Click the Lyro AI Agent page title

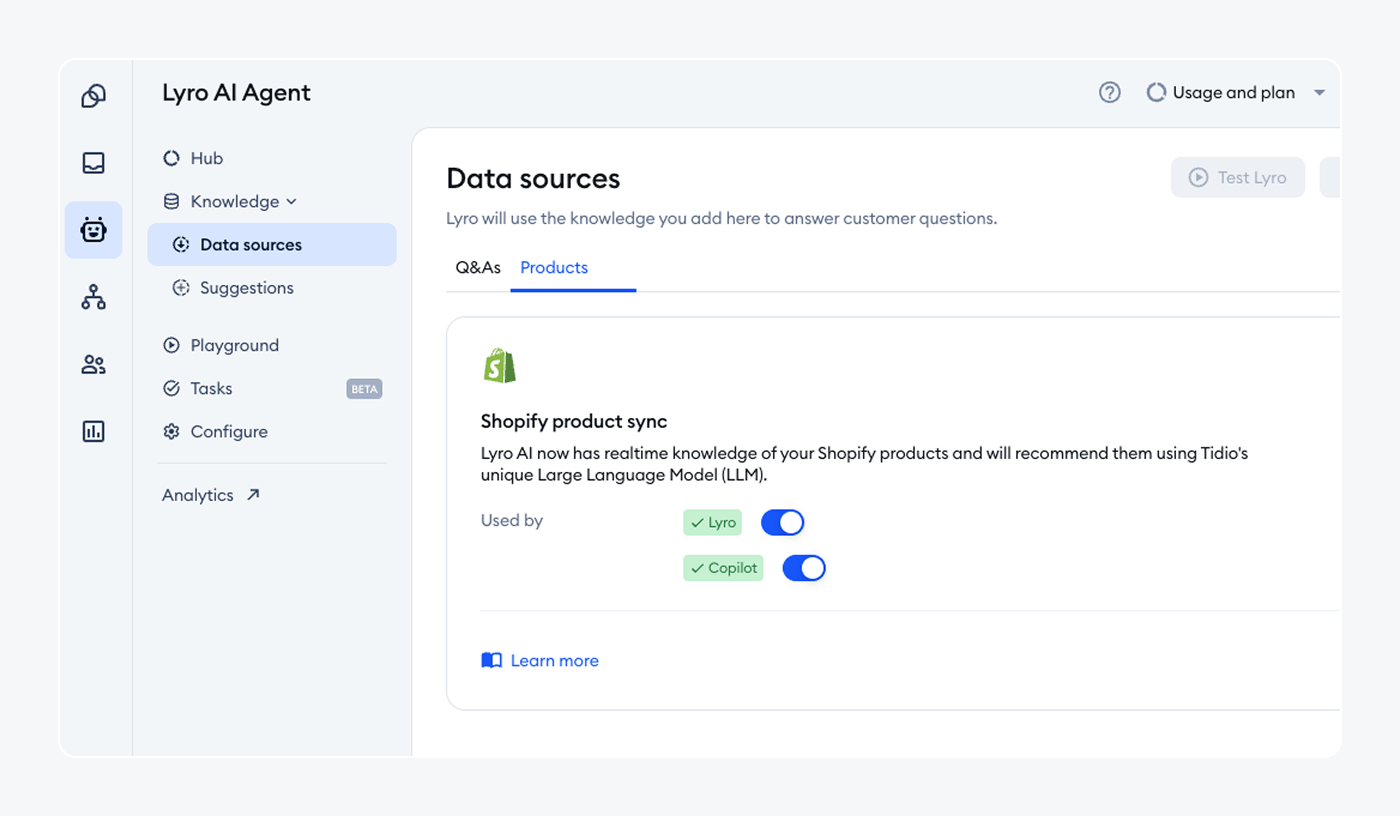[236, 93]
